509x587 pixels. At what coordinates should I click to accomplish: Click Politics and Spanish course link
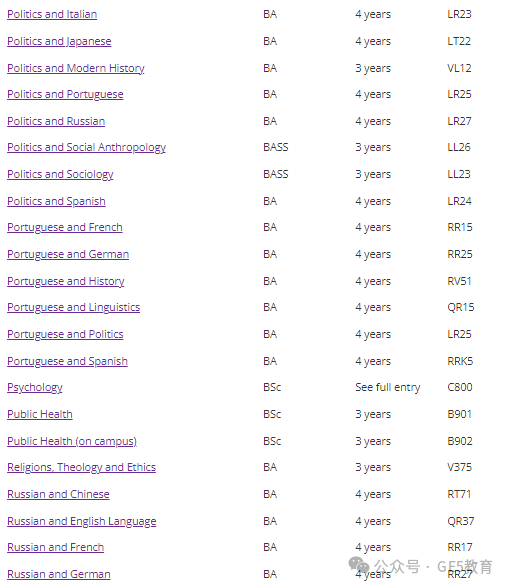pyautogui.click(x=56, y=201)
